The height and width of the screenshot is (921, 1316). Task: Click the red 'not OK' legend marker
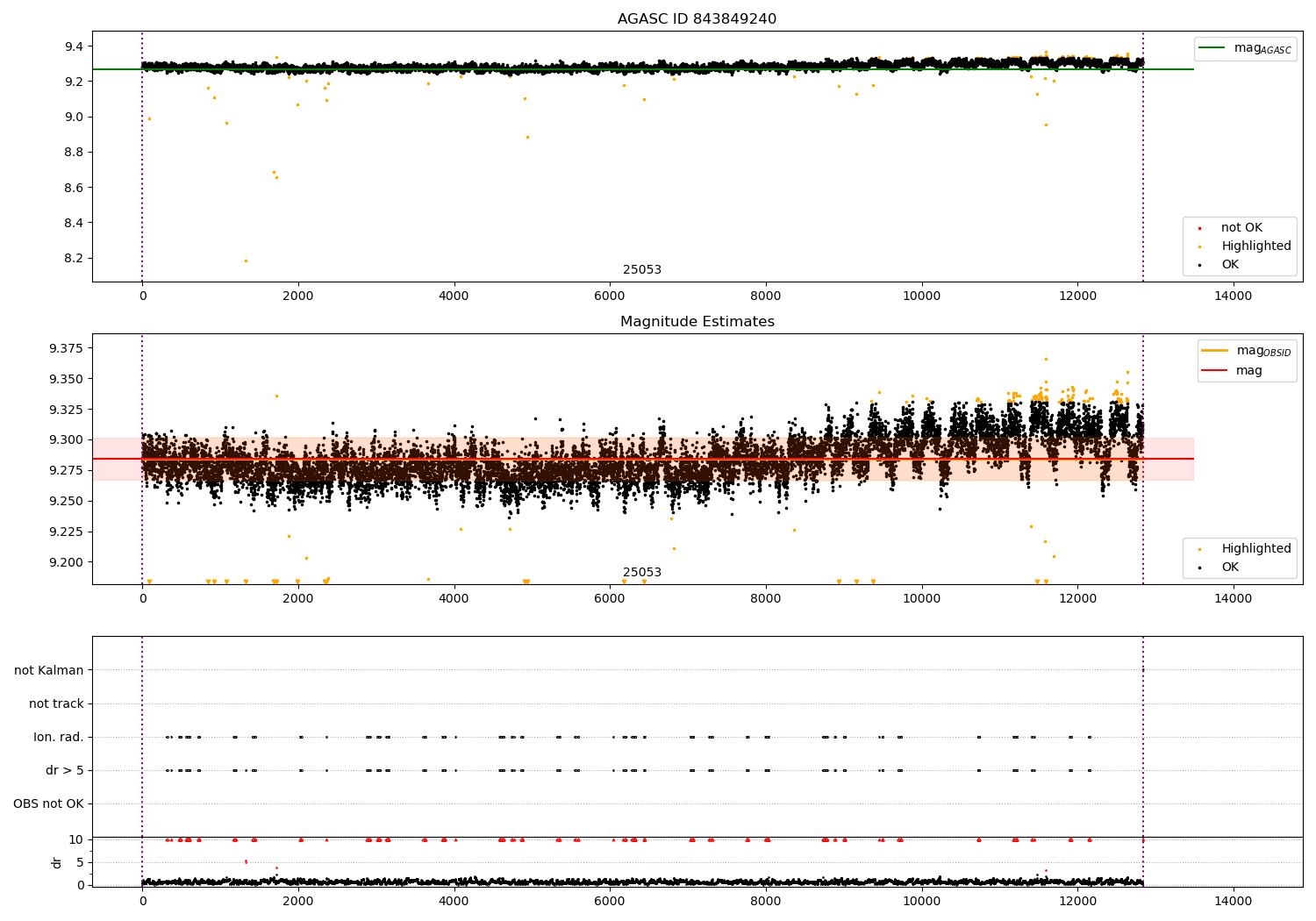(x=1199, y=228)
